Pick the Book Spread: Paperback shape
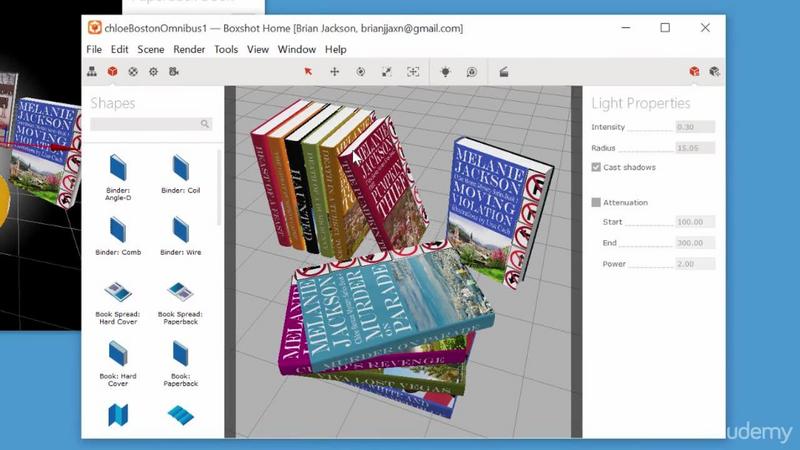This screenshot has width=800, height=450. tap(181, 302)
